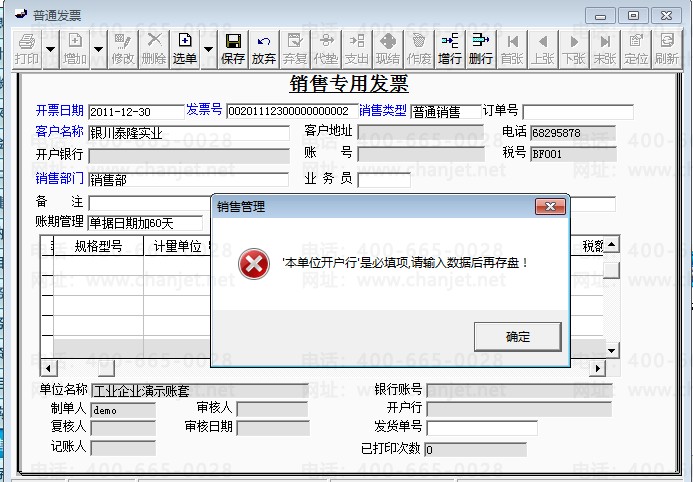Click the 定位 locate toolbar icon
The image size is (693, 482).
[x=636, y=49]
